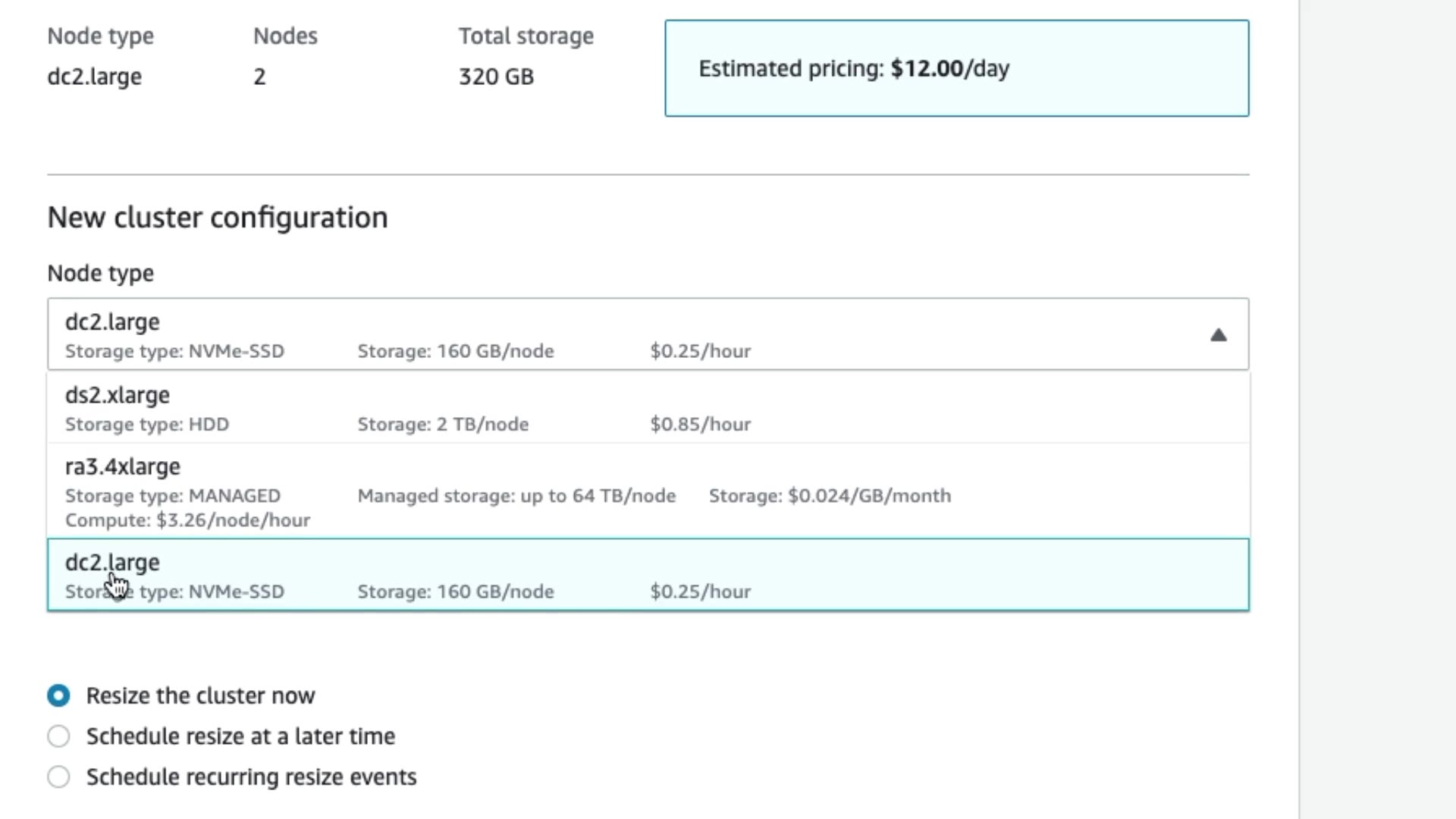Collapse Node type list with triangle arrow
The height and width of the screenshot is (819, 1456).
(1218, 335)
